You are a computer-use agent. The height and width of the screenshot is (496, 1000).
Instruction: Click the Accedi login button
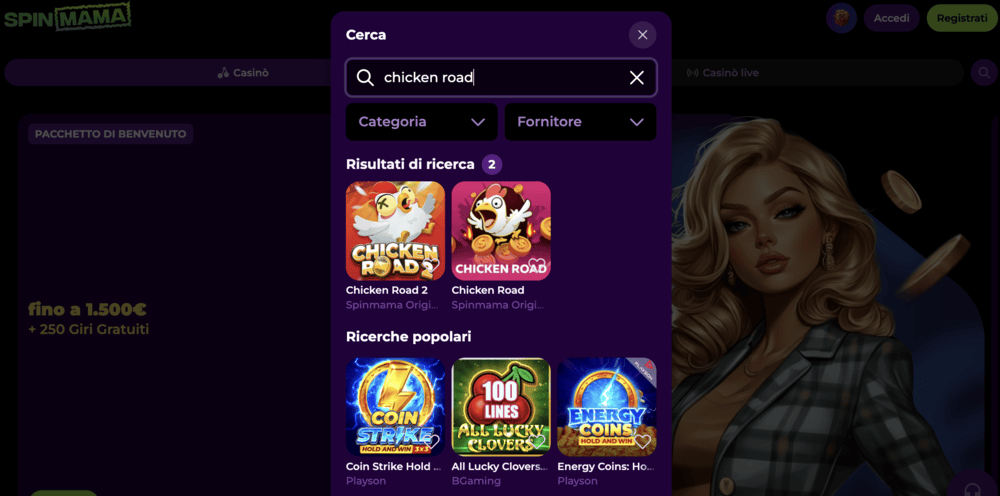click(x=891, y=18)
